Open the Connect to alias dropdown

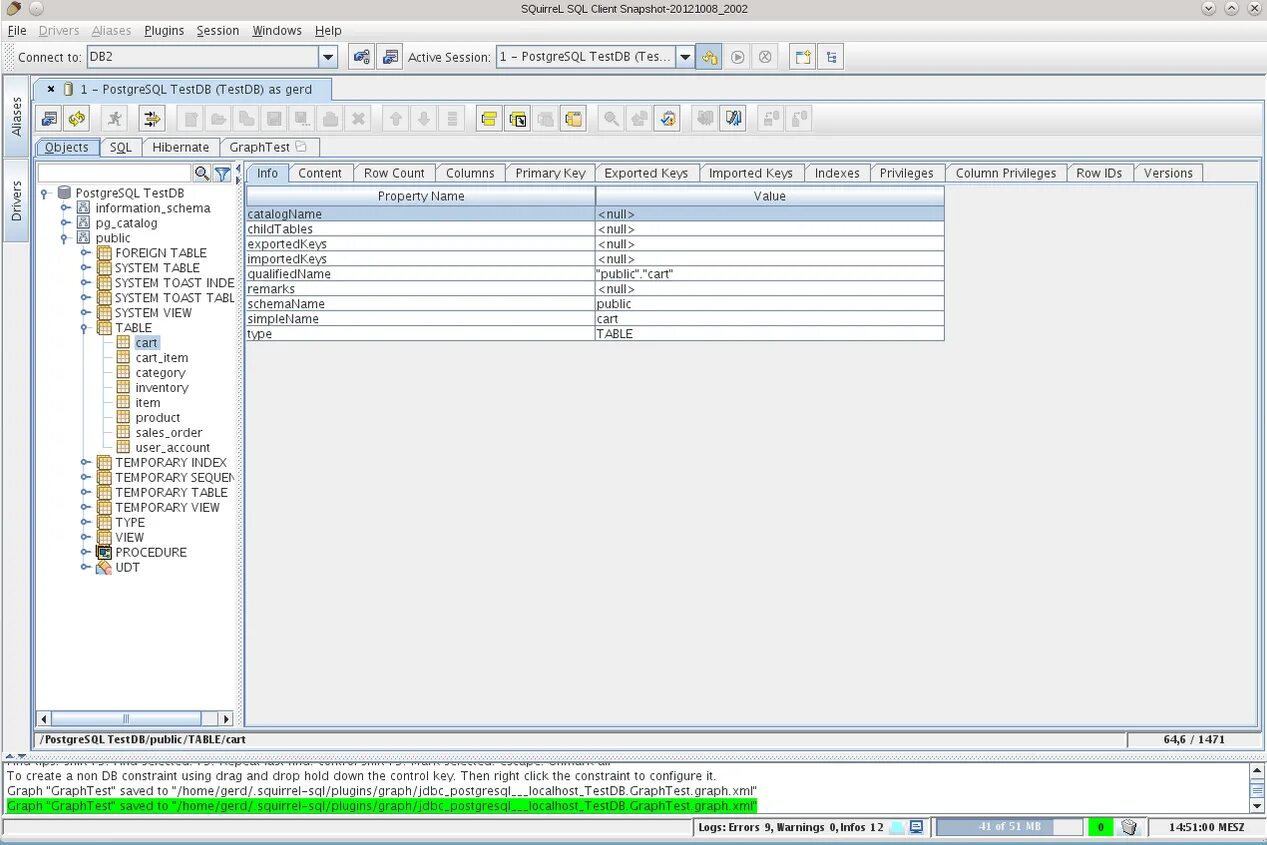point(327,57)
